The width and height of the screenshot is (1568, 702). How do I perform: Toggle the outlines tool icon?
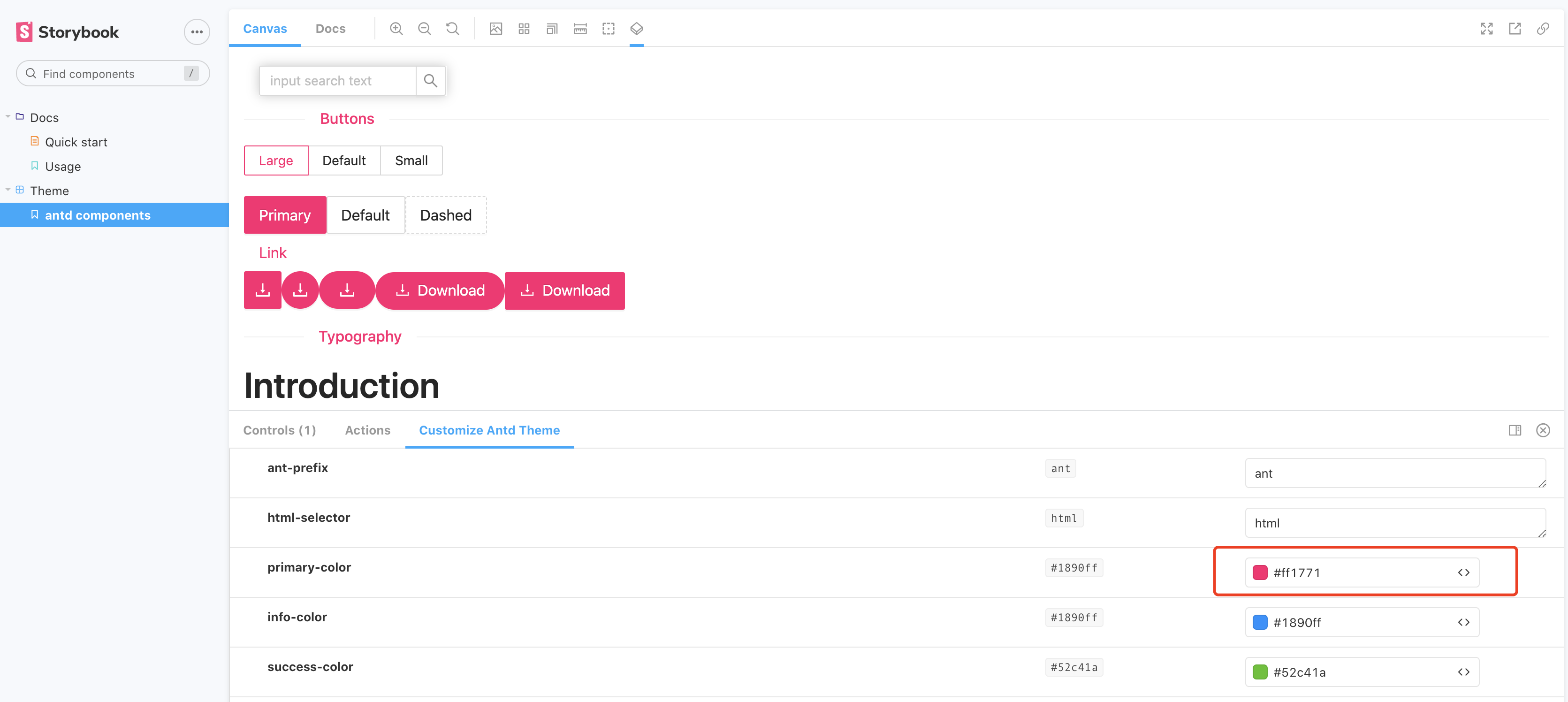click(608, 29)
